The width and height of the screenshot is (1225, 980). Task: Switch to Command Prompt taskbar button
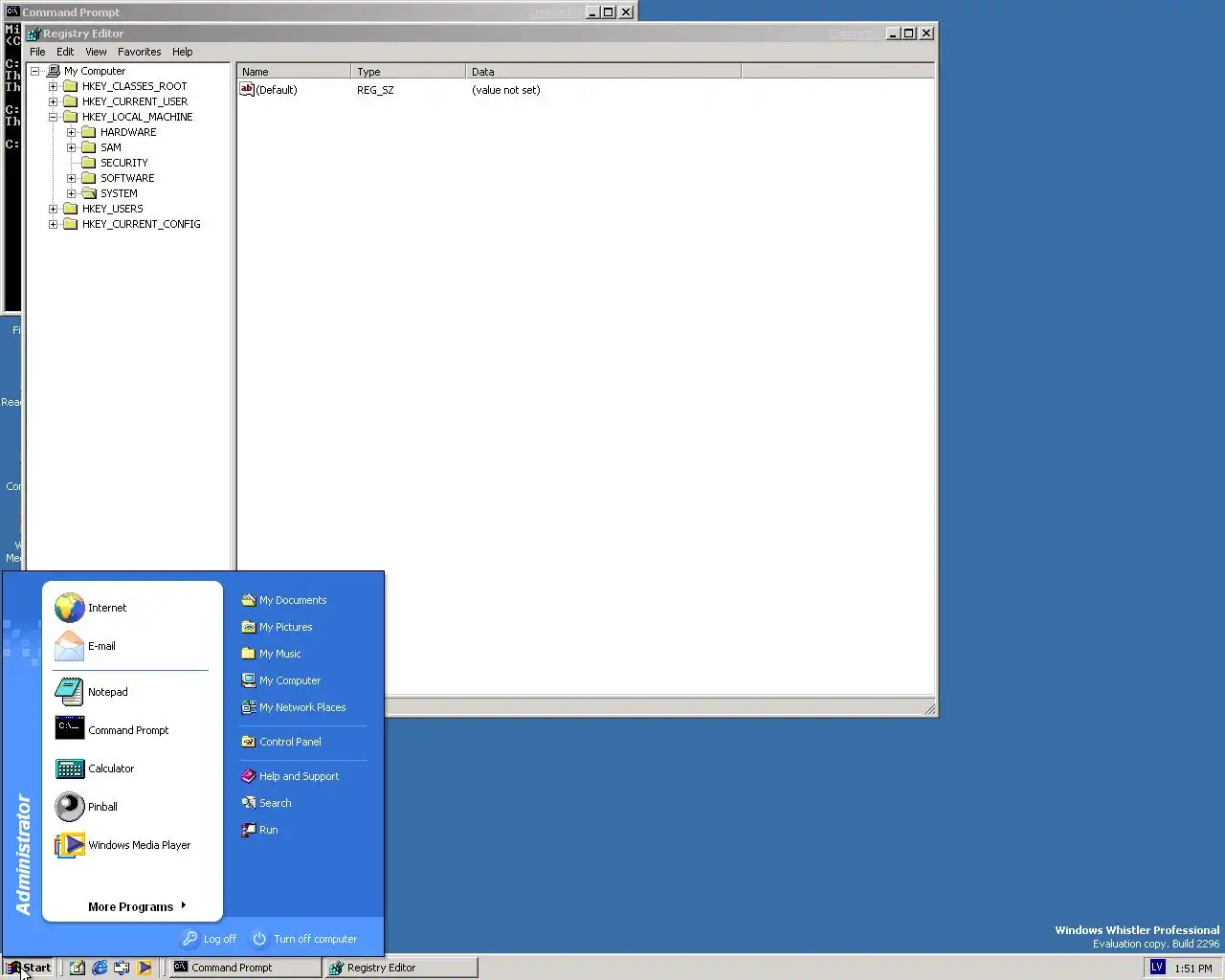point(246,968)
